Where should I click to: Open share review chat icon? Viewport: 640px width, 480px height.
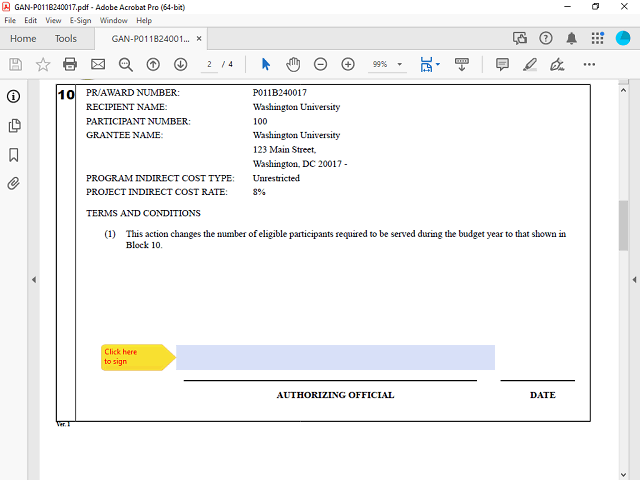tap(520, 38)
